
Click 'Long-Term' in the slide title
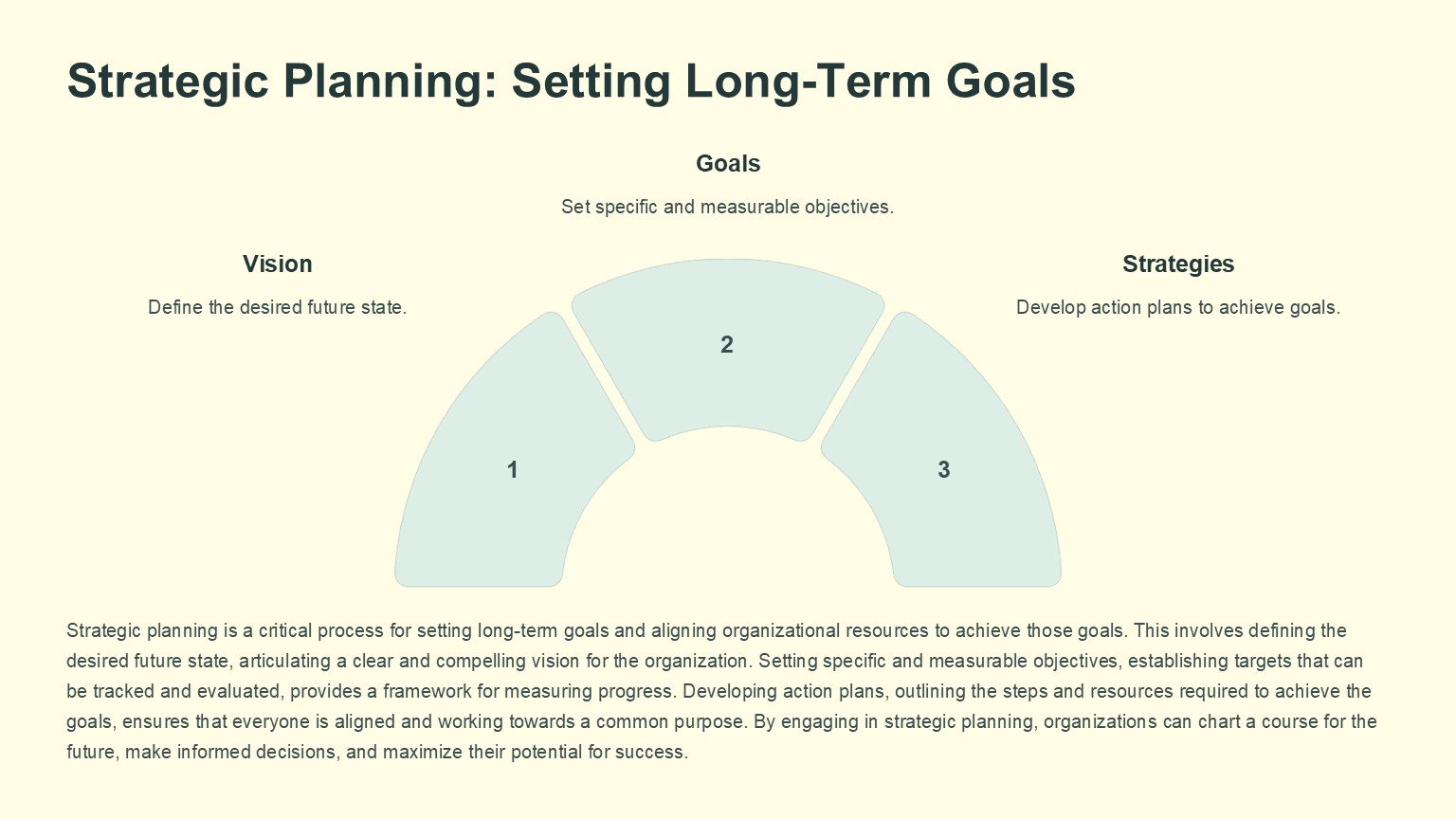[808, 82]
